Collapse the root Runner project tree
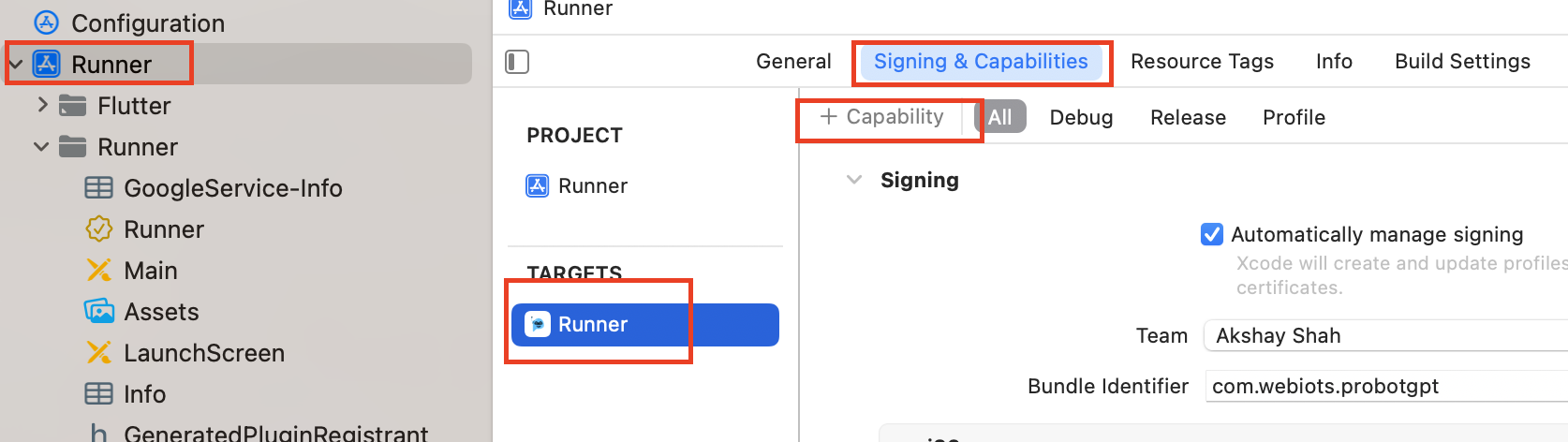The height and width of the screenshot is (442, 1568). click(x=16, y=65)
